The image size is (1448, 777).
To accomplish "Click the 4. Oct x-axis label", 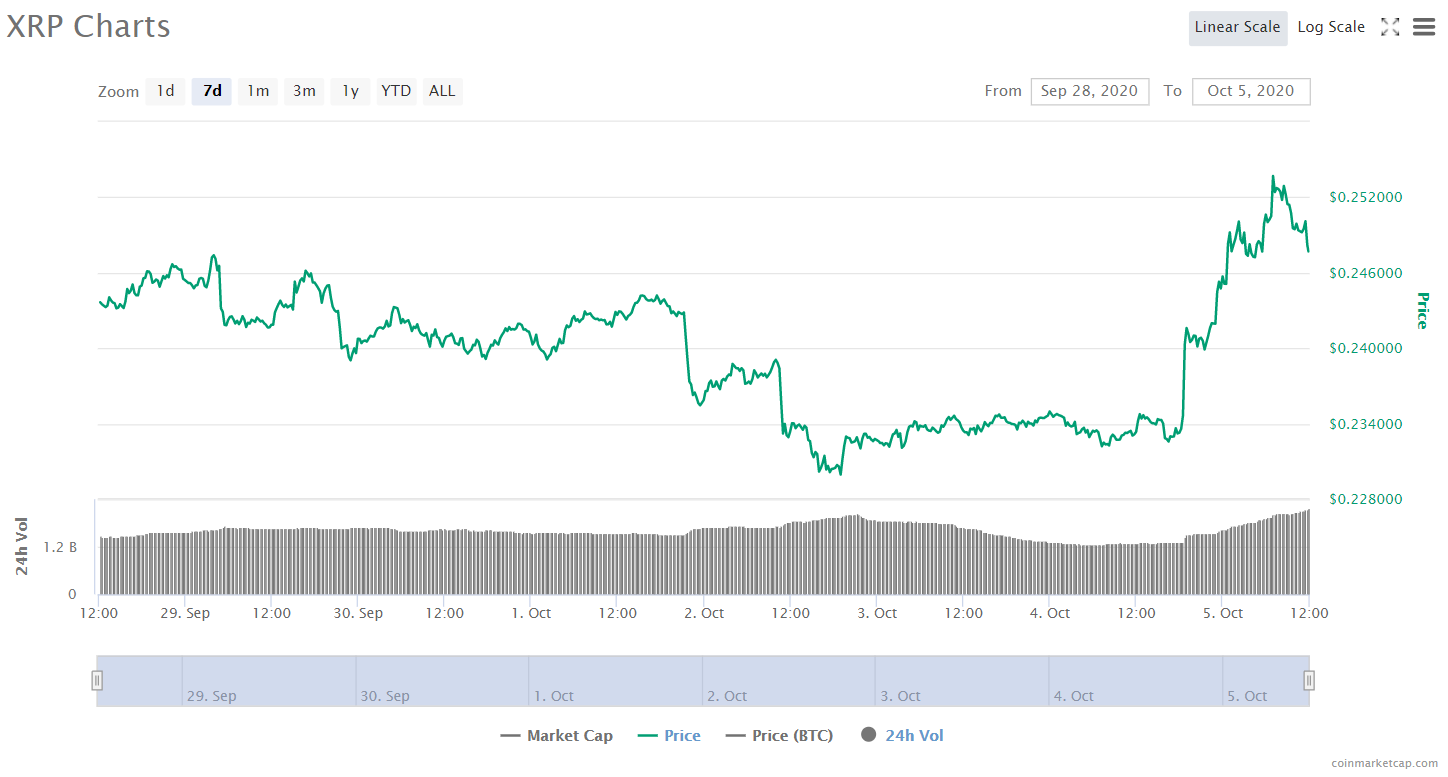I will pyautogui.click(x=1049, y=613).
